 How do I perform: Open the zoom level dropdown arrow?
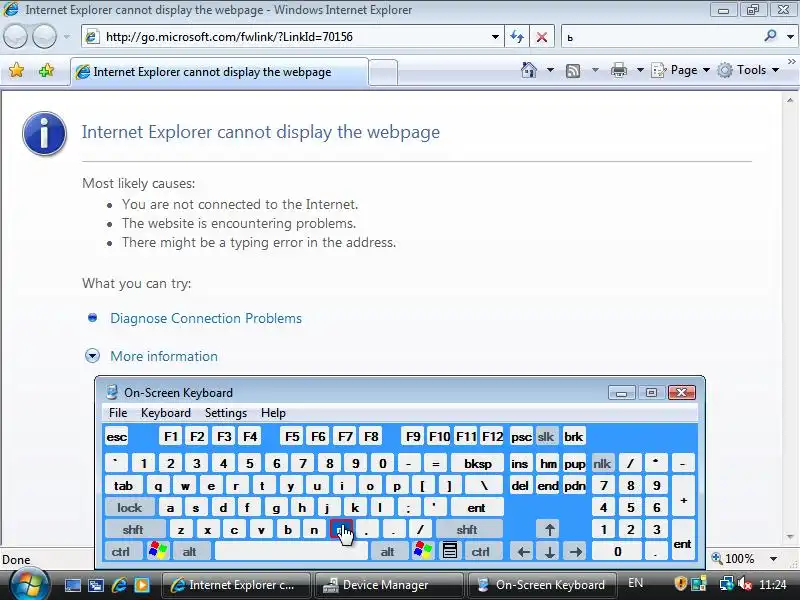[773, 559]
